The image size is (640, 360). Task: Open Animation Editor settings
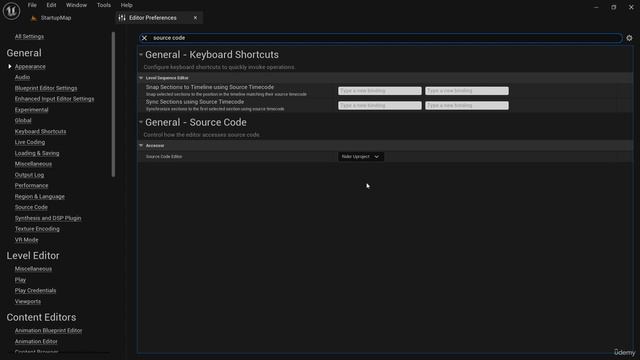(x=36, y=342)
